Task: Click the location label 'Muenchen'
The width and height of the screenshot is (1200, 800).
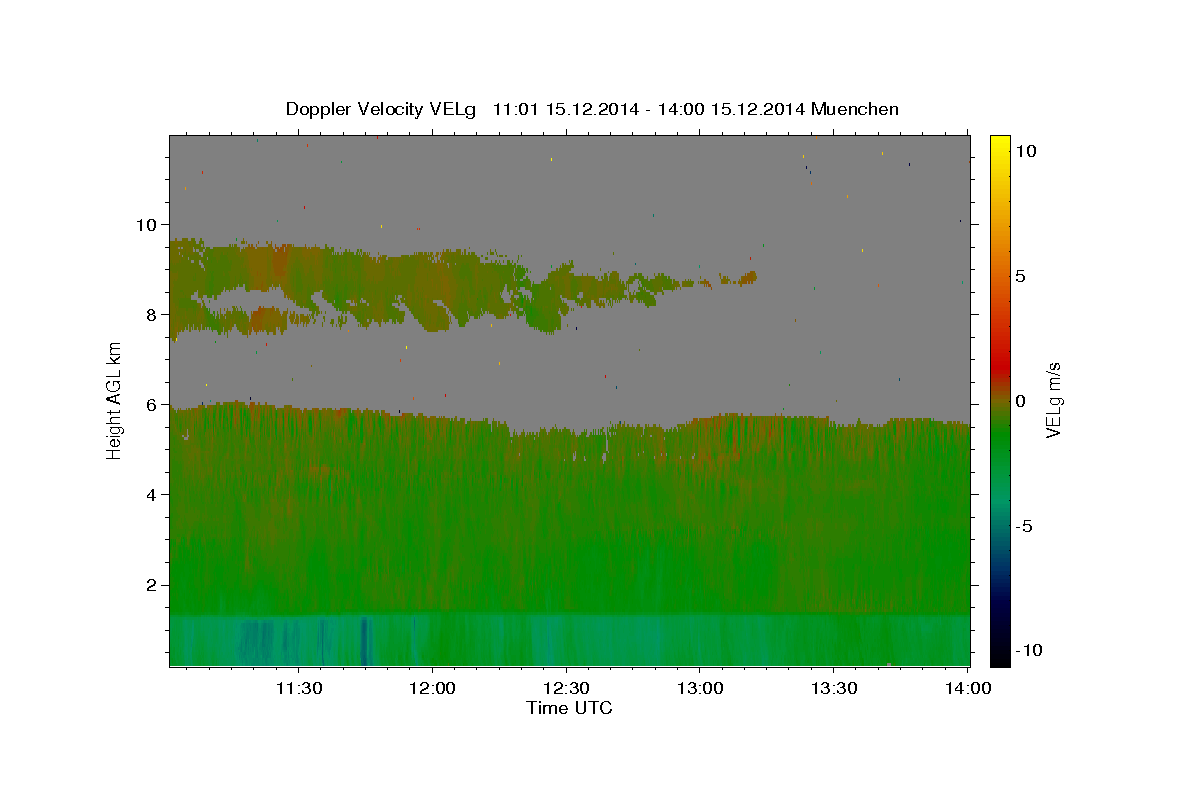Action: (856, 109)
